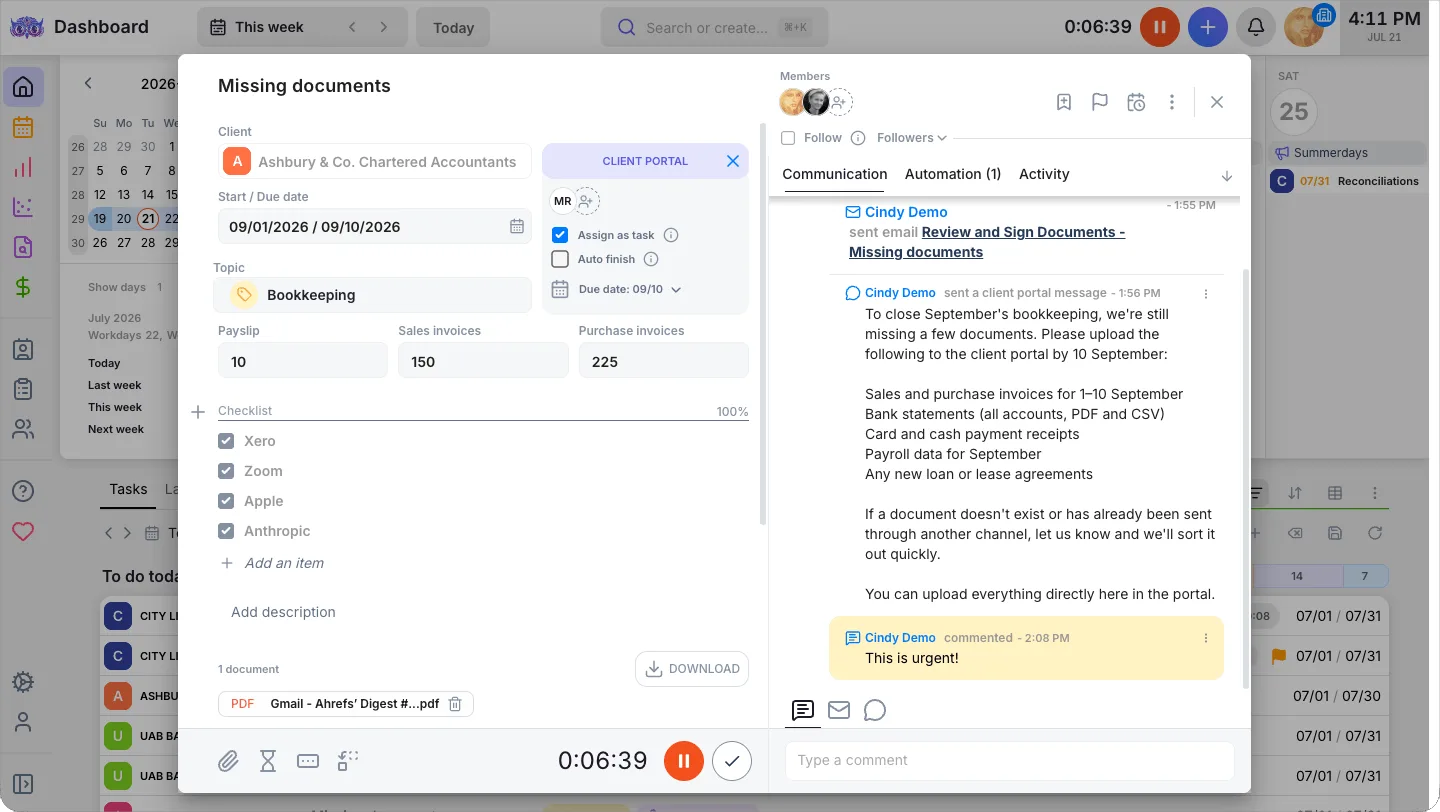Image resolution: width=1440 pixels, height=812 pixels.
Task: Open the help question mark icon
Action: 23,491
